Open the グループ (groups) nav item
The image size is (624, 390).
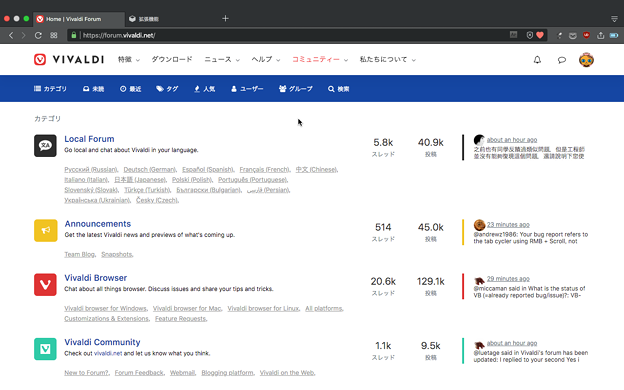[296, 89]
